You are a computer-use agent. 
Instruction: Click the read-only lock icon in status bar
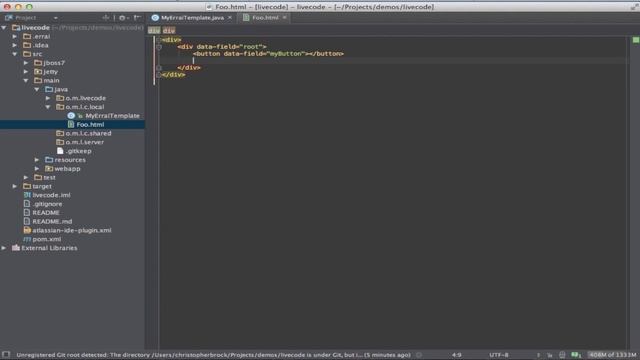549,355
